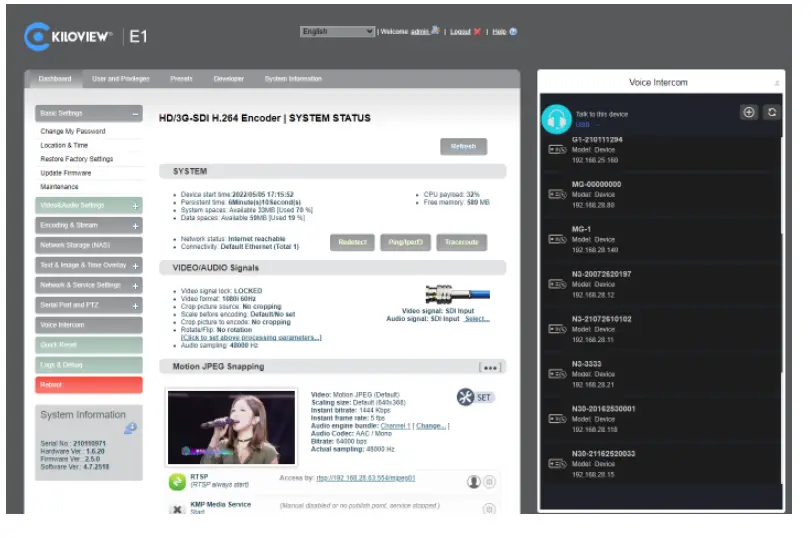Click device icon beside G1-210111294
Viewport: 811px width, 538px height.
[x=557, y=150]
